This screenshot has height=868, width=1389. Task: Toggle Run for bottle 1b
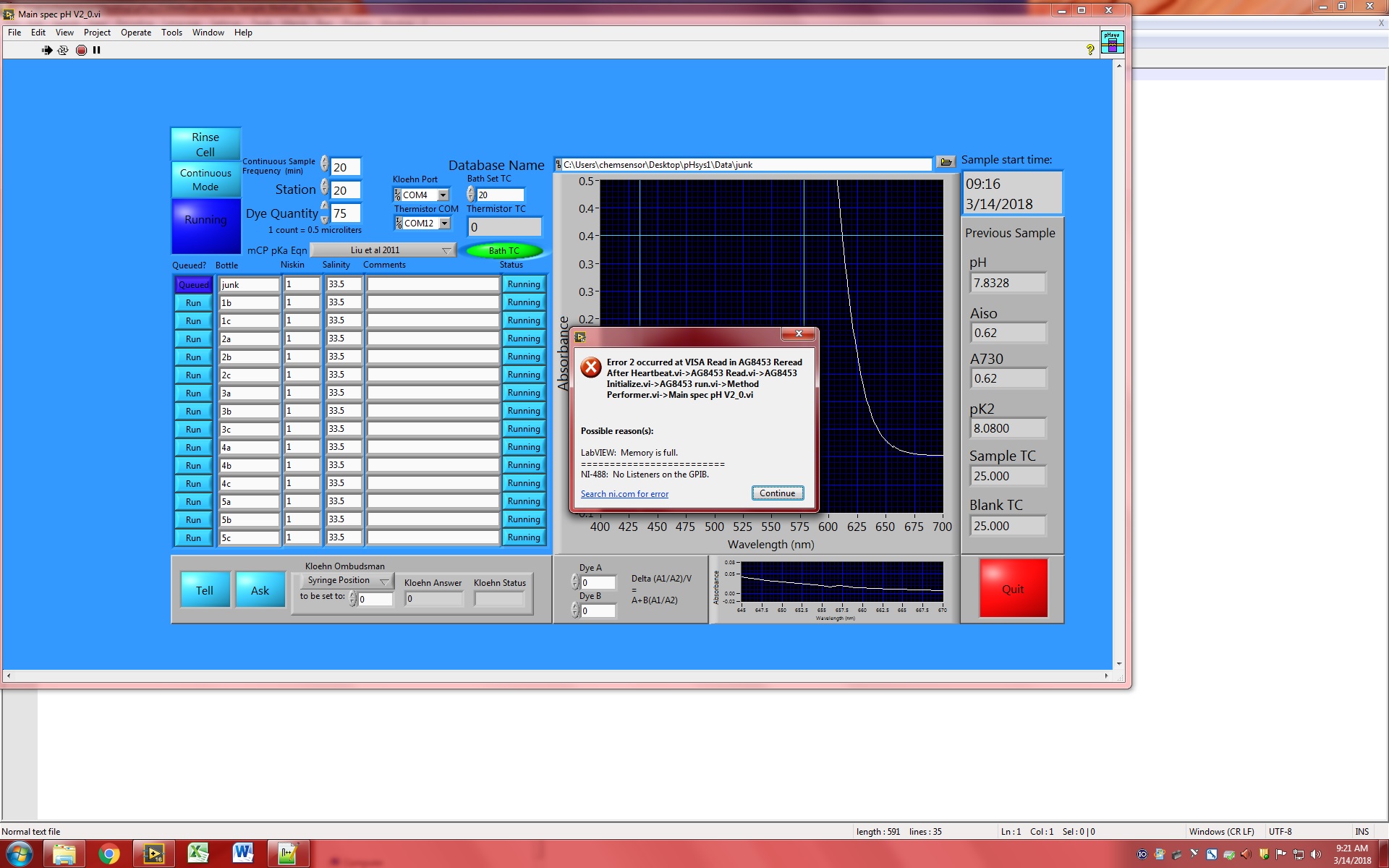[193, 302]
